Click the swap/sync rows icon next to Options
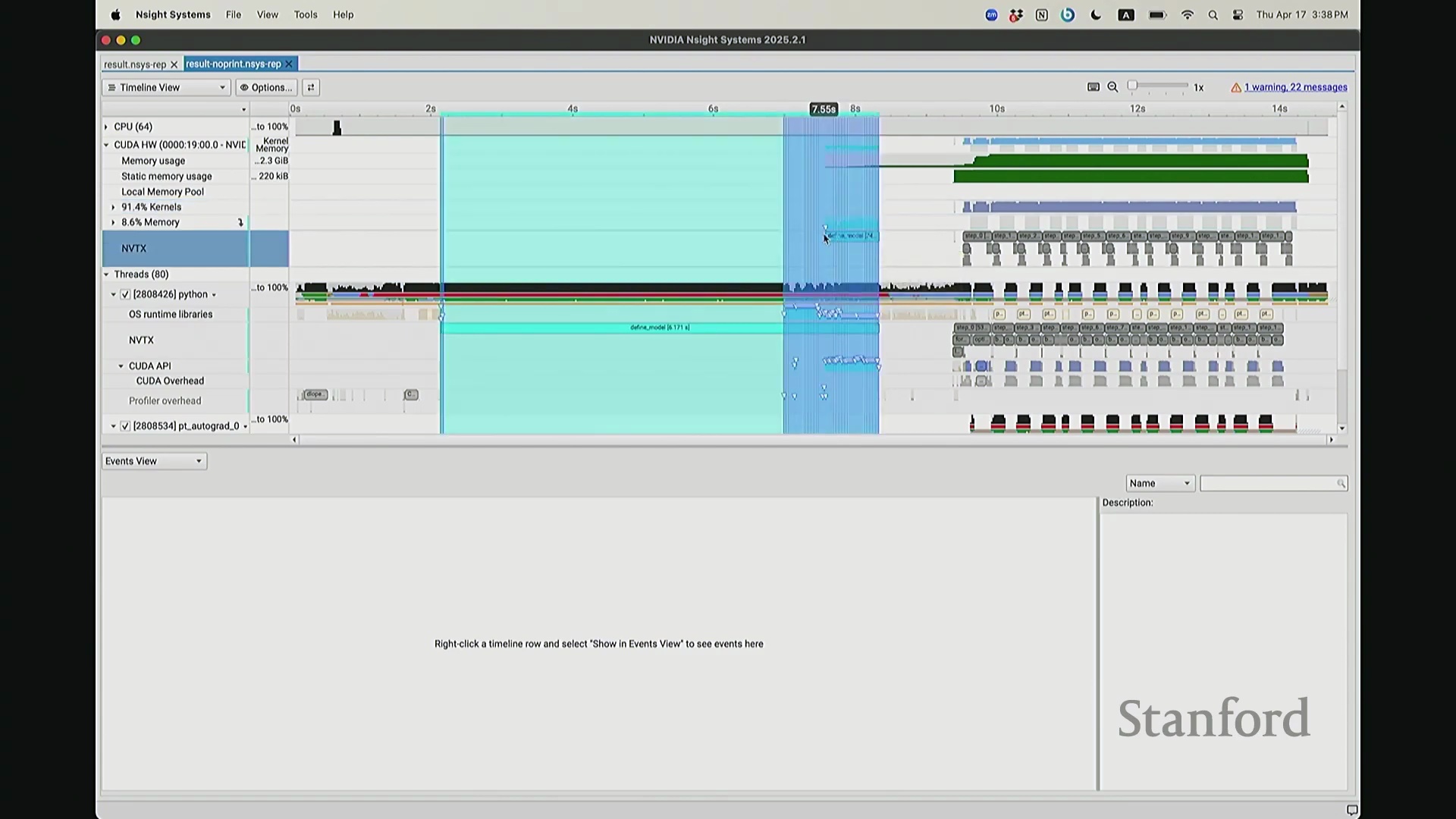The image size is (1456, 819). pyautogui.click(x=310, y=87)
